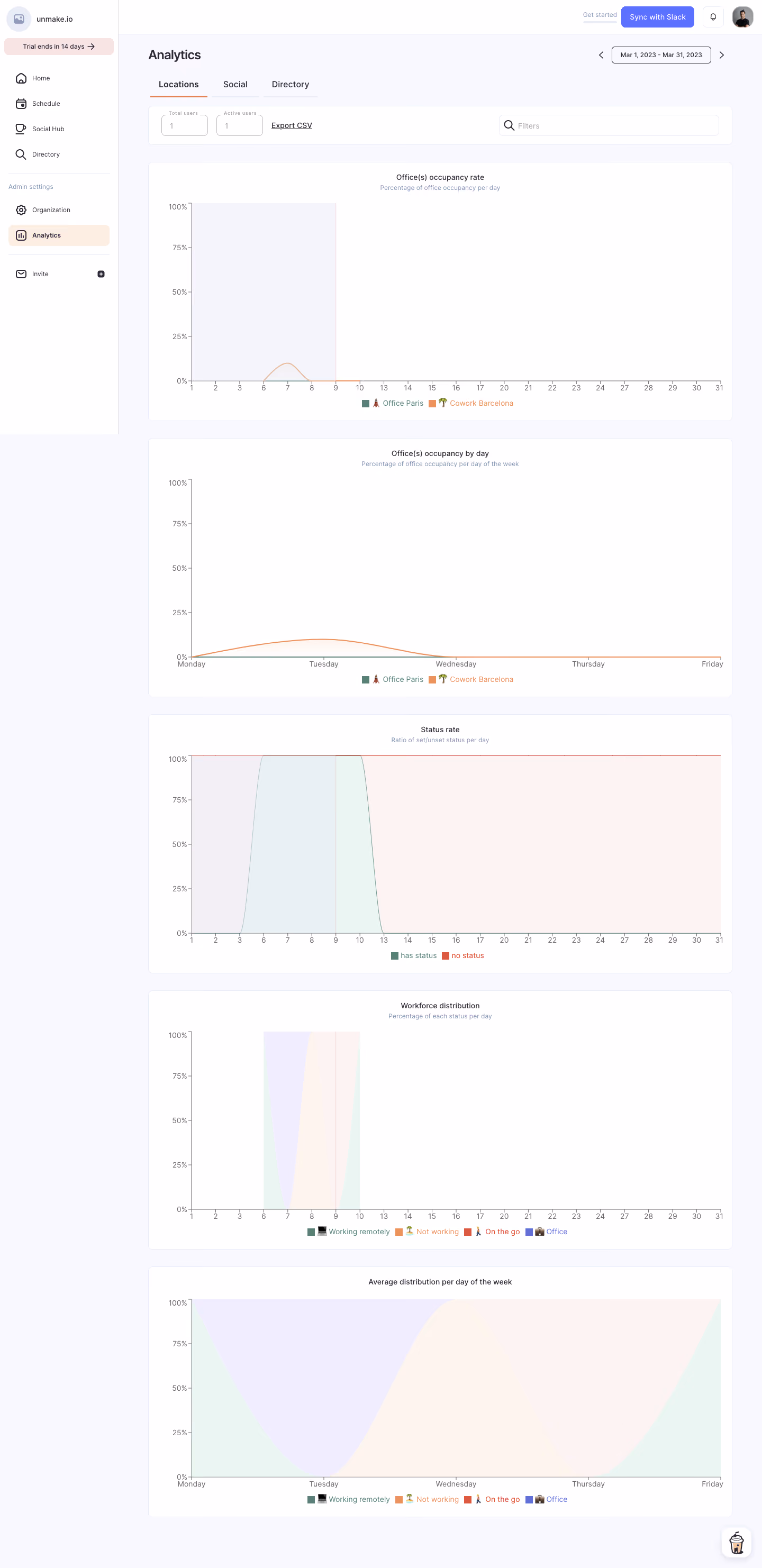Toggle On the go legend in Workforce distribution
The height and width of the screenshot is (1568, 762).
pyautogui.click(x=492, y=1232)
